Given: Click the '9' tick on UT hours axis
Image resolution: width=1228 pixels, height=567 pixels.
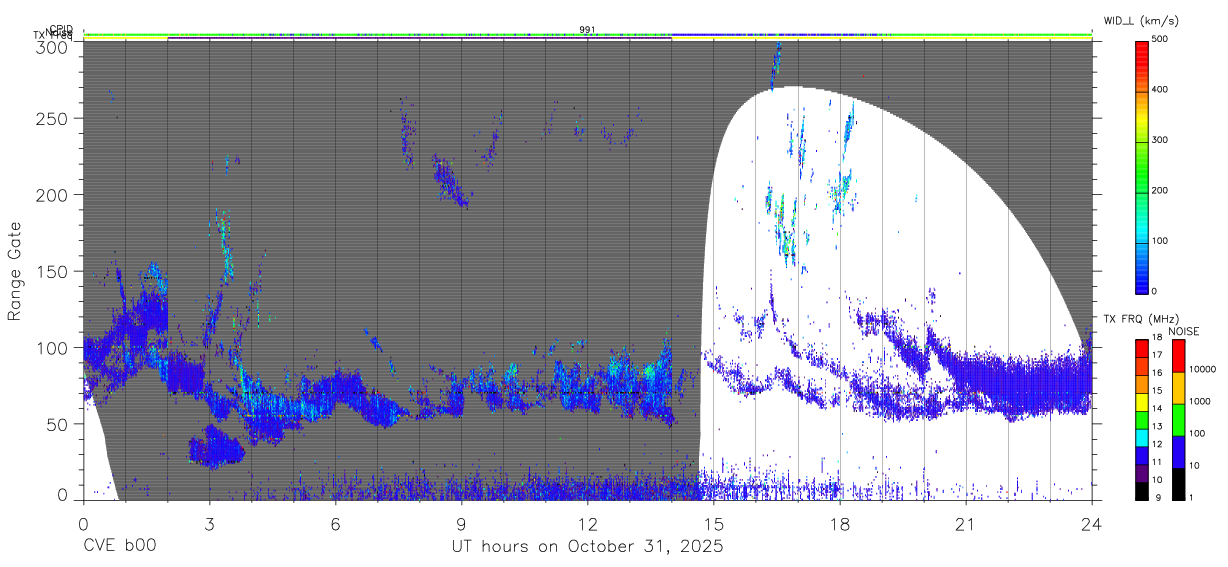Looking at the screenshot, I should coord(461,523).
